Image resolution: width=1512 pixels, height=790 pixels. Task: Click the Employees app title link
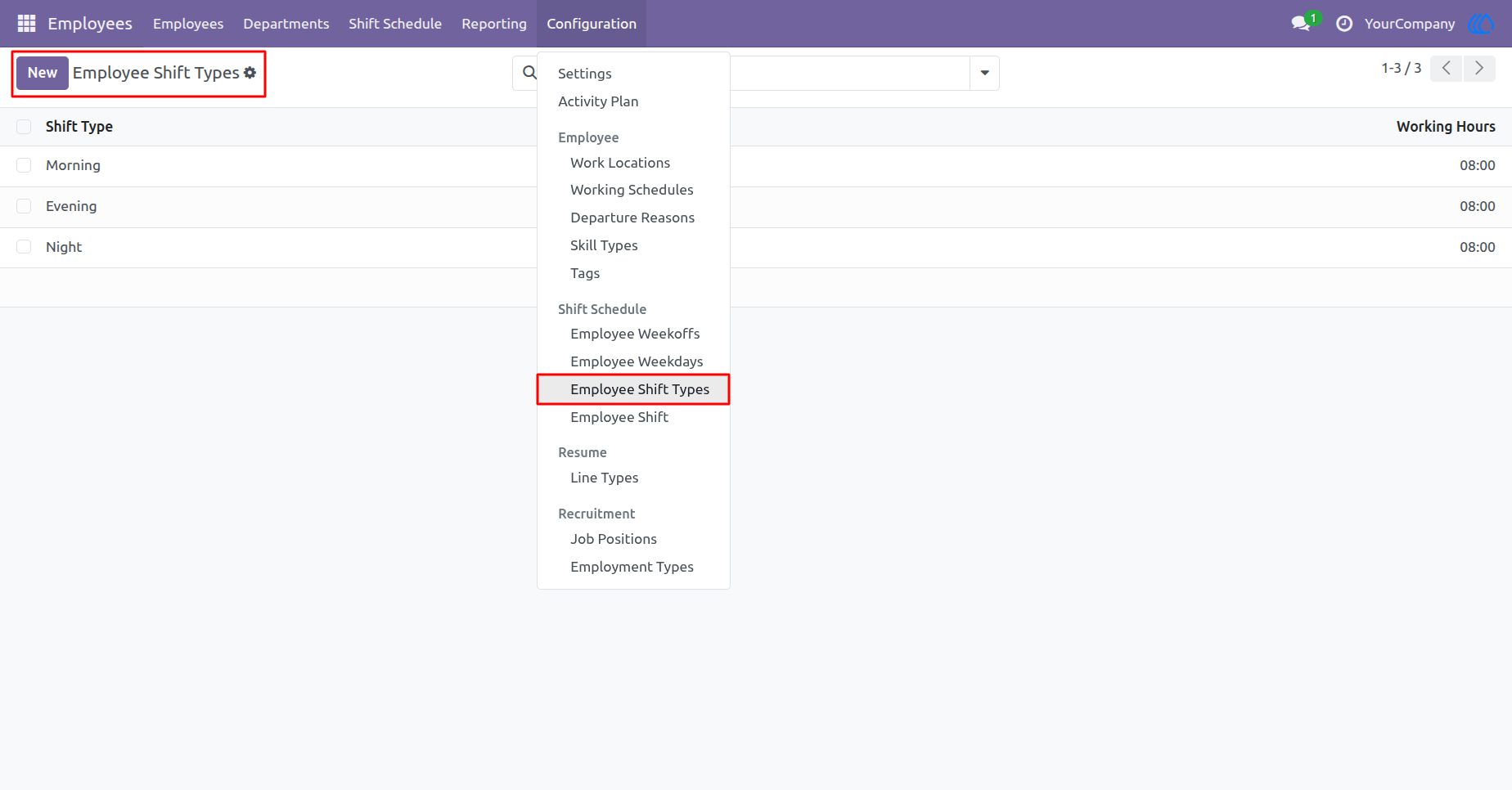click(x=90, y=24)
